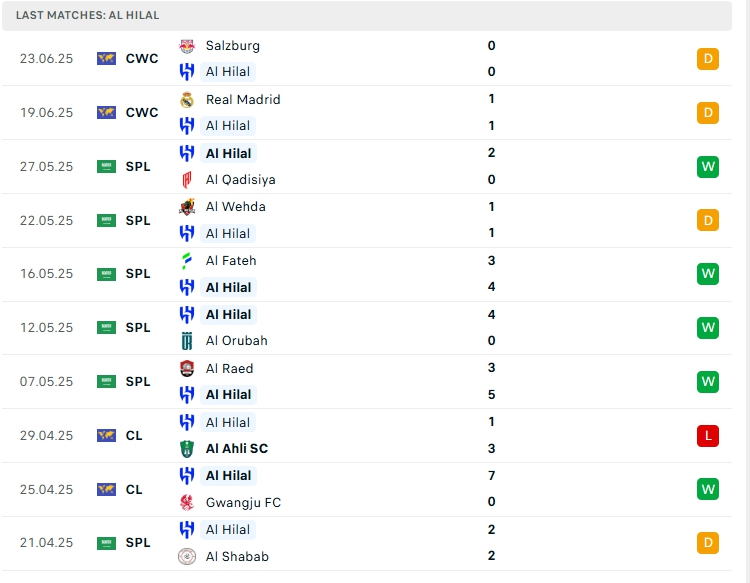Click the Al Ahli SC crest
Image resolution: width=750 pixels, height=583 pixels.
(x=187, y=449)
